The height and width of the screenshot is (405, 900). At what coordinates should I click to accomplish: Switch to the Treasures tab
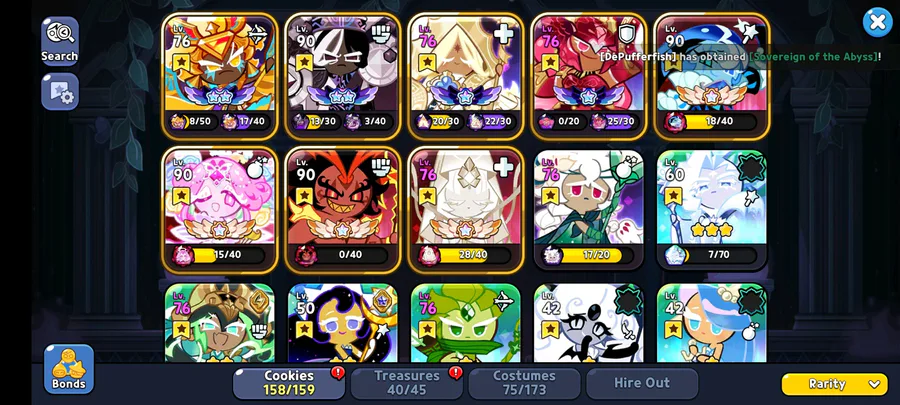[407, 383]
